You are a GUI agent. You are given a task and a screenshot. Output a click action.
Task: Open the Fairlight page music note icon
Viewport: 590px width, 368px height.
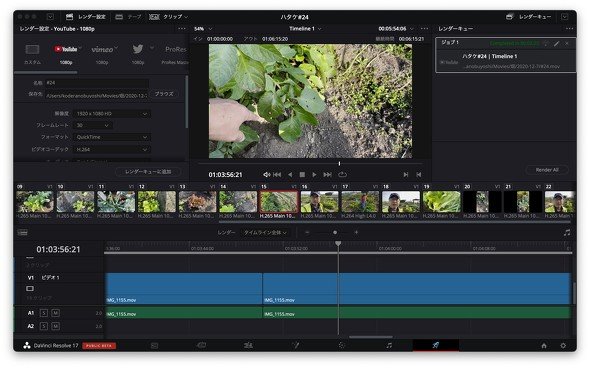[x=389, y=345]
